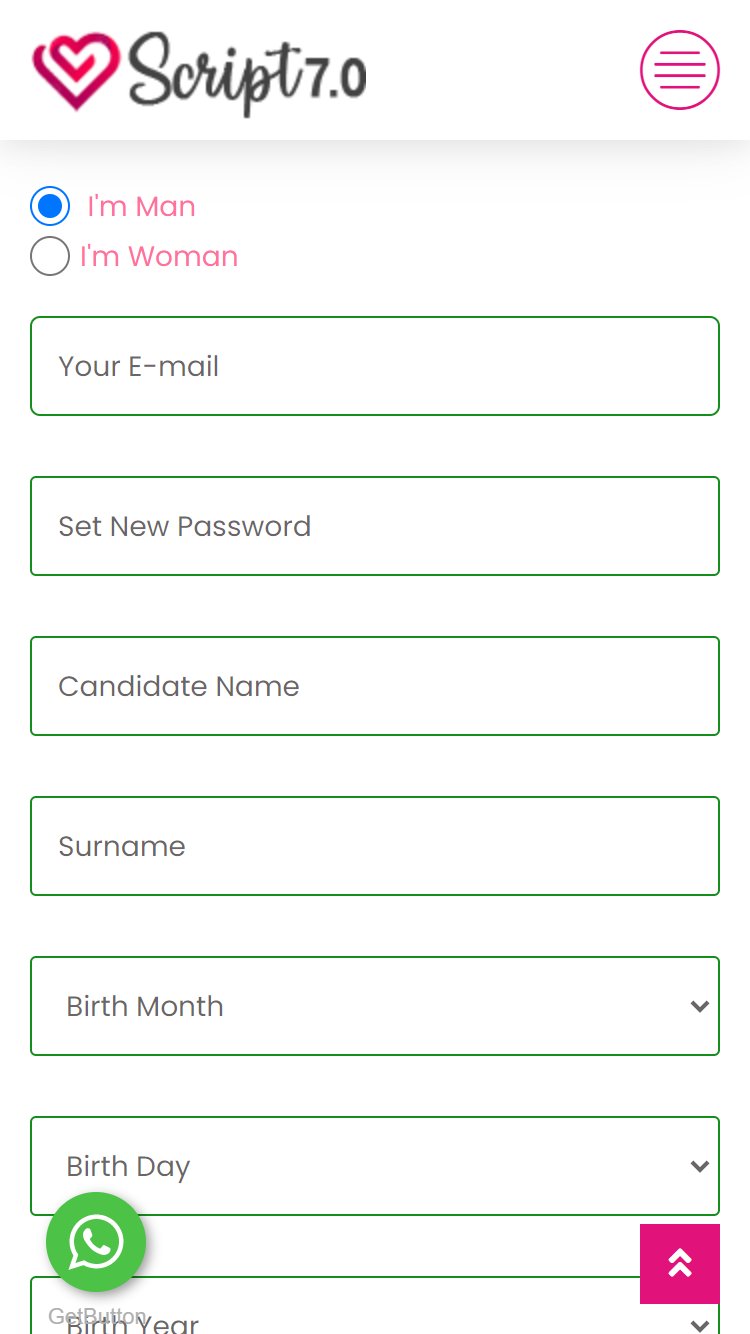This screenshot has width=750, height=1334.
Task: Focus the Surname input field
Action: coord(375,846)
